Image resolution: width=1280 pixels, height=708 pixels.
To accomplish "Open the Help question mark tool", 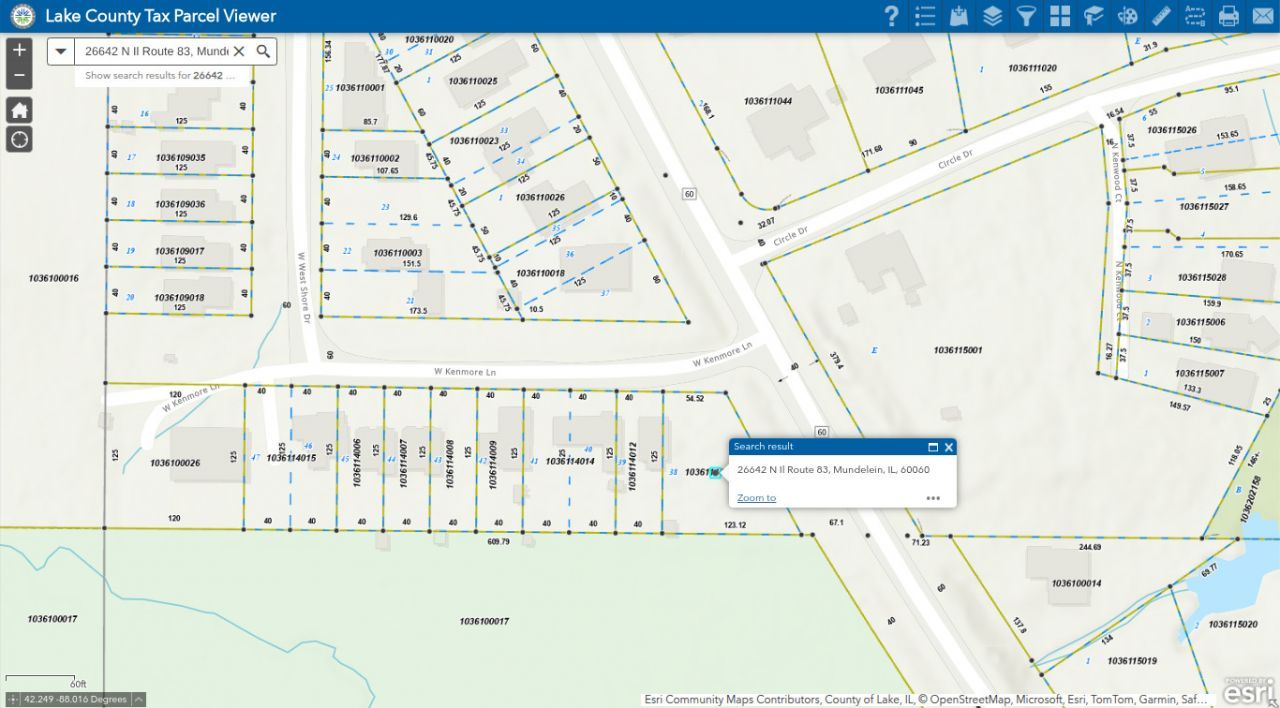I will [891, 16].
